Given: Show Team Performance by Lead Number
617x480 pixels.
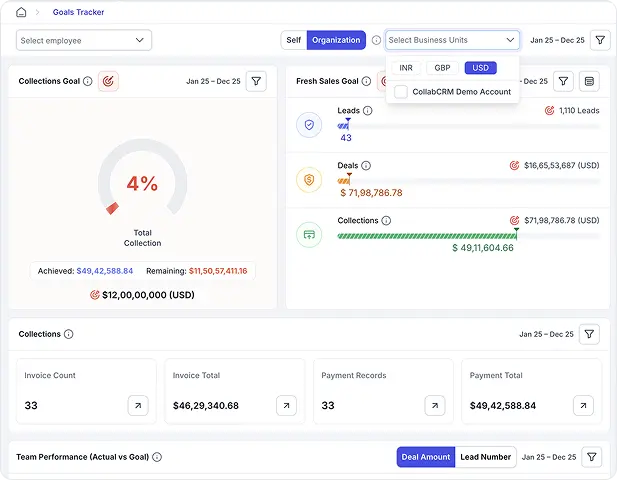Looking at the screenshot, I should (485, 457).
